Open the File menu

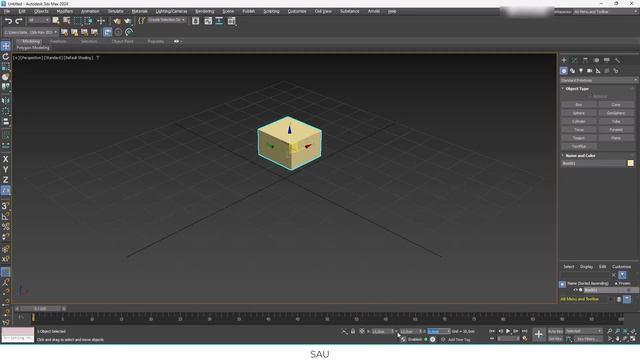click(7, 11)
